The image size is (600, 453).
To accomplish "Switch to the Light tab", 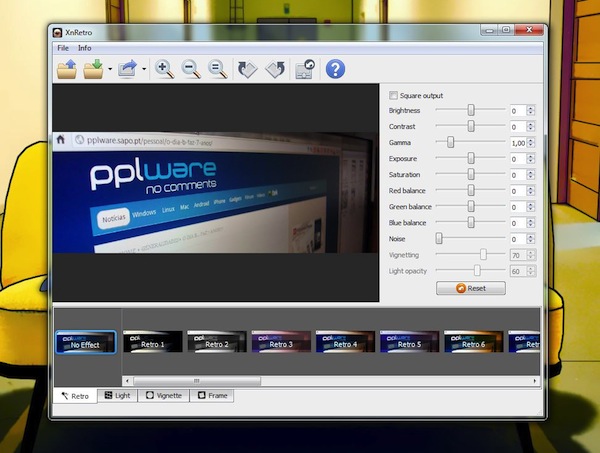I will pos(117,395).
